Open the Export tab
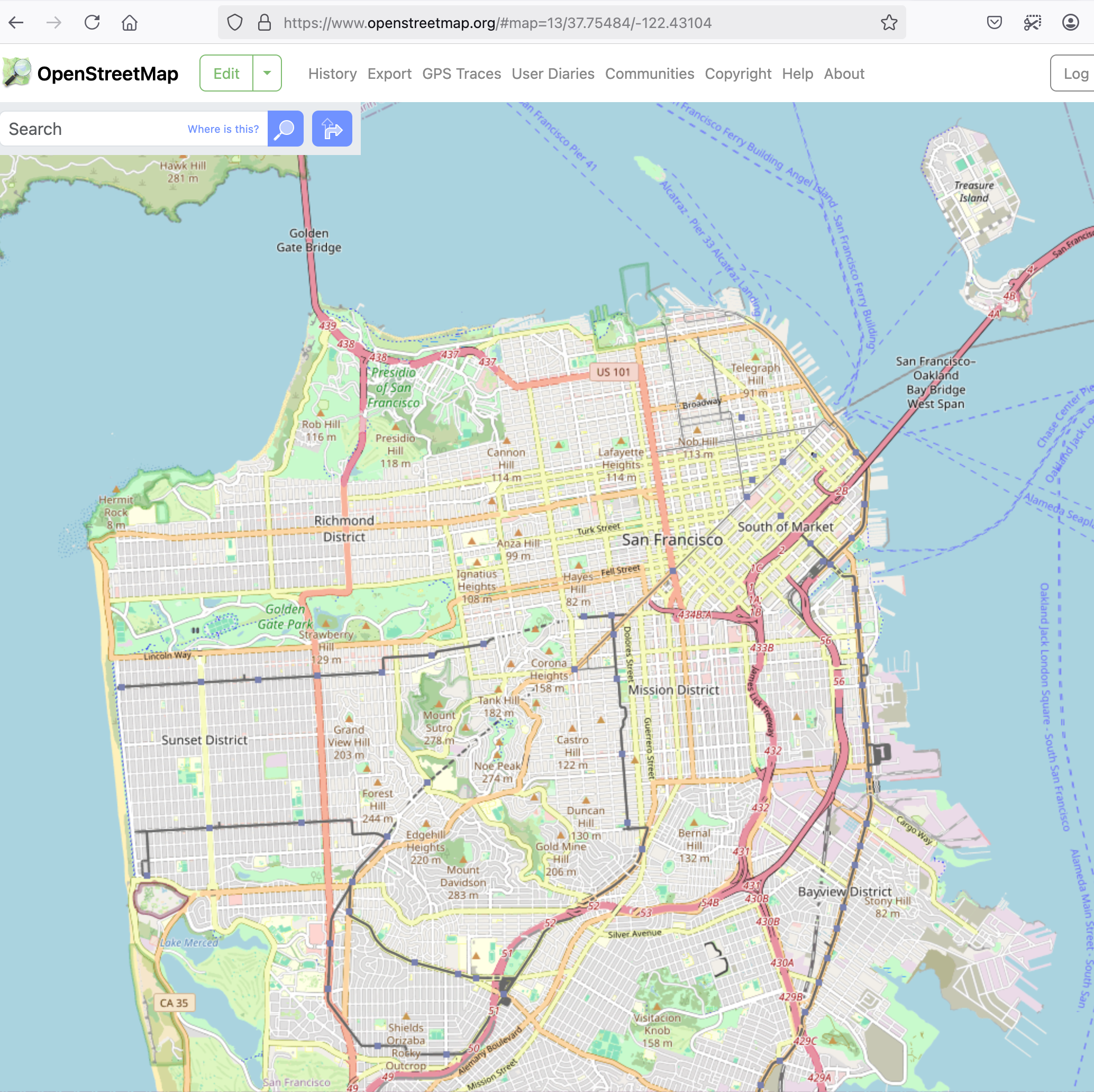 point(389,74)
